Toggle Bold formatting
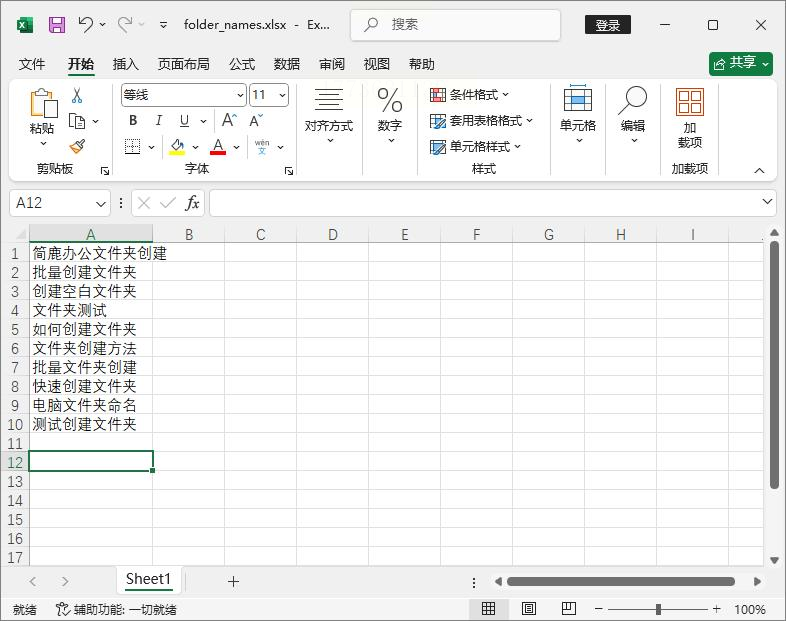 coord(133,120)
